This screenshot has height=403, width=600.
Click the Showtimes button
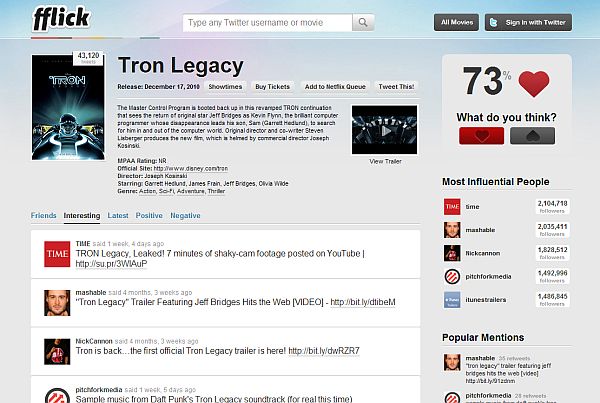225,87
